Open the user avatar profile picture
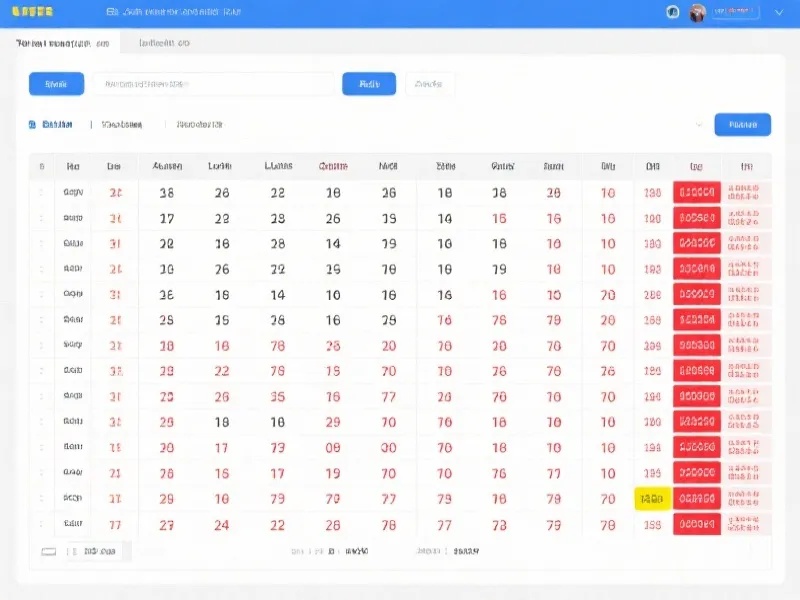Screen dimensions: 800x600 point(697,12)
